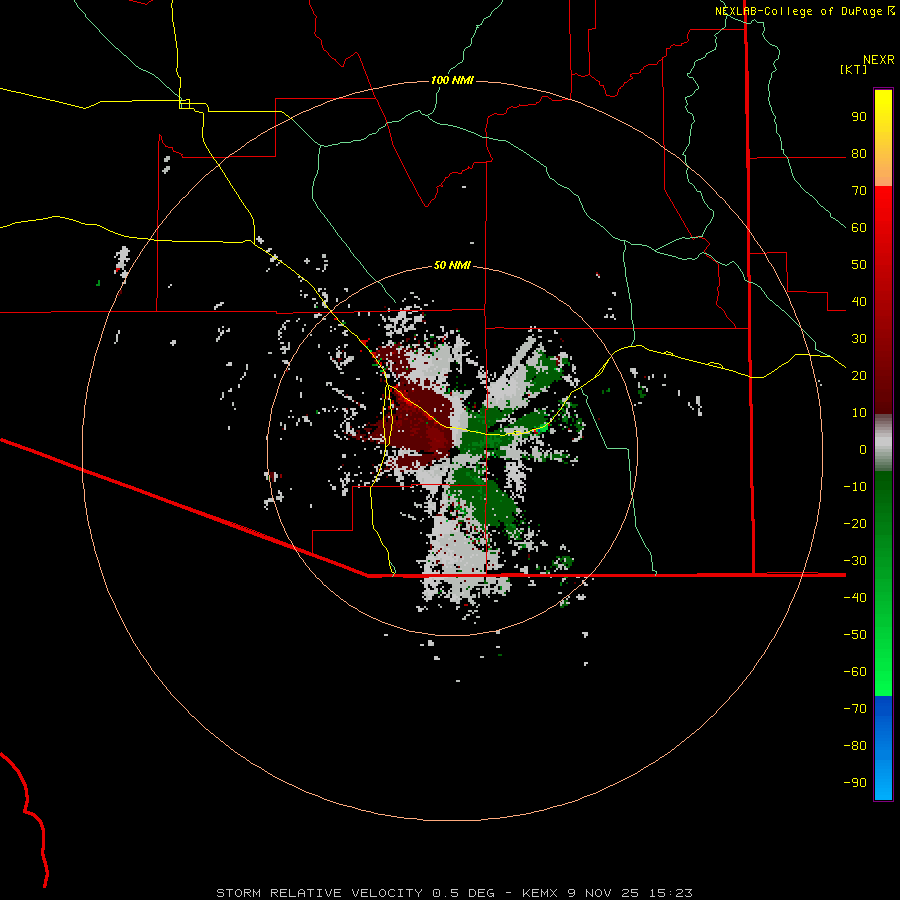Click the 9 NOV 25 date text
The width and height of the screenshot is (900, 900).
click(604, 893)
